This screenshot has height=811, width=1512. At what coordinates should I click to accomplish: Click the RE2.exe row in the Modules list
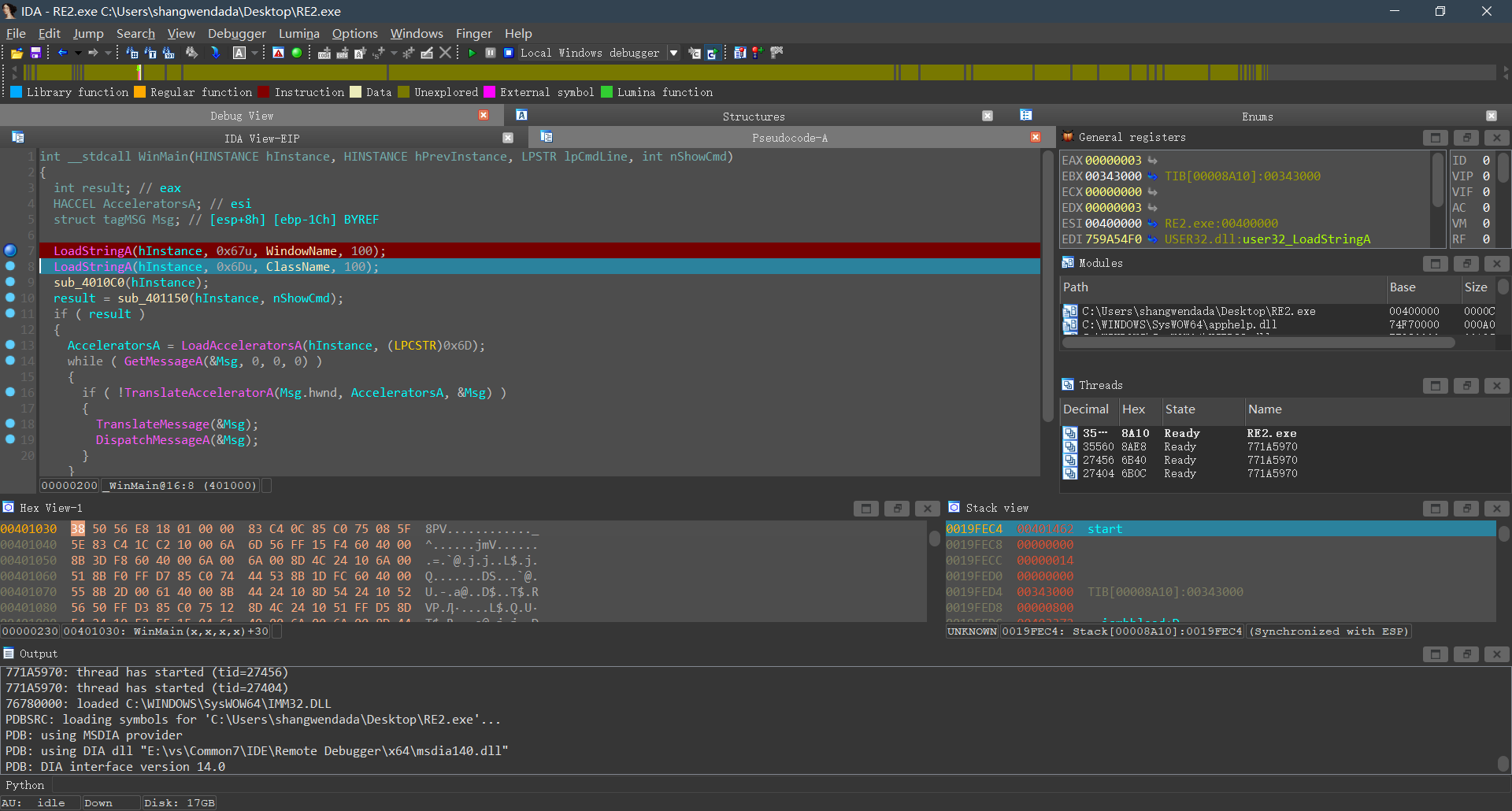click(1277, 312)
